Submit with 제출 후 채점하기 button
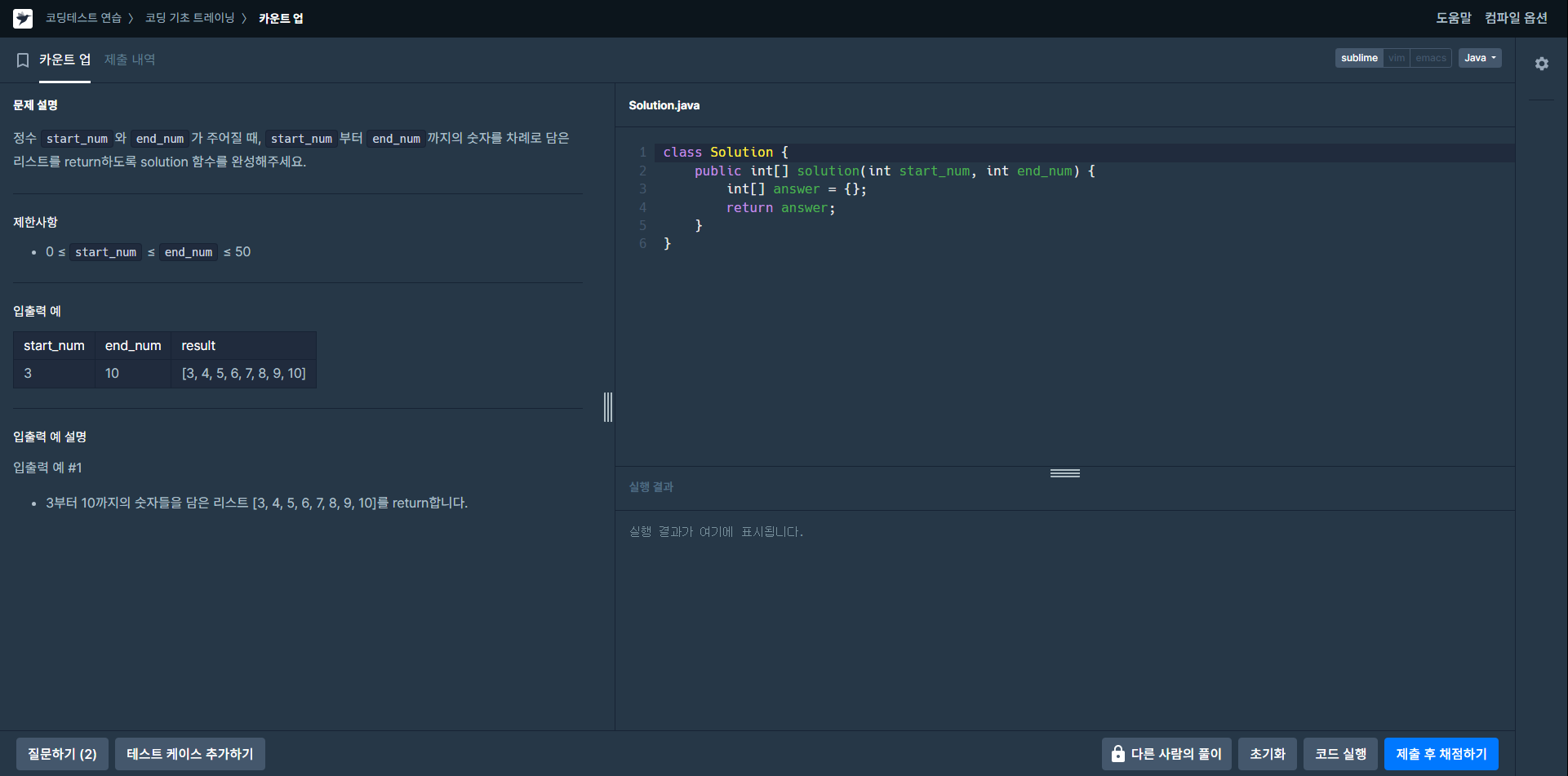 [1441, 754]
